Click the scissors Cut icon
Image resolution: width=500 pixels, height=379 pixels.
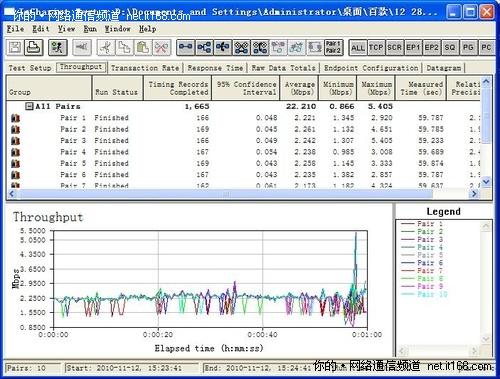tap(106, 47)
